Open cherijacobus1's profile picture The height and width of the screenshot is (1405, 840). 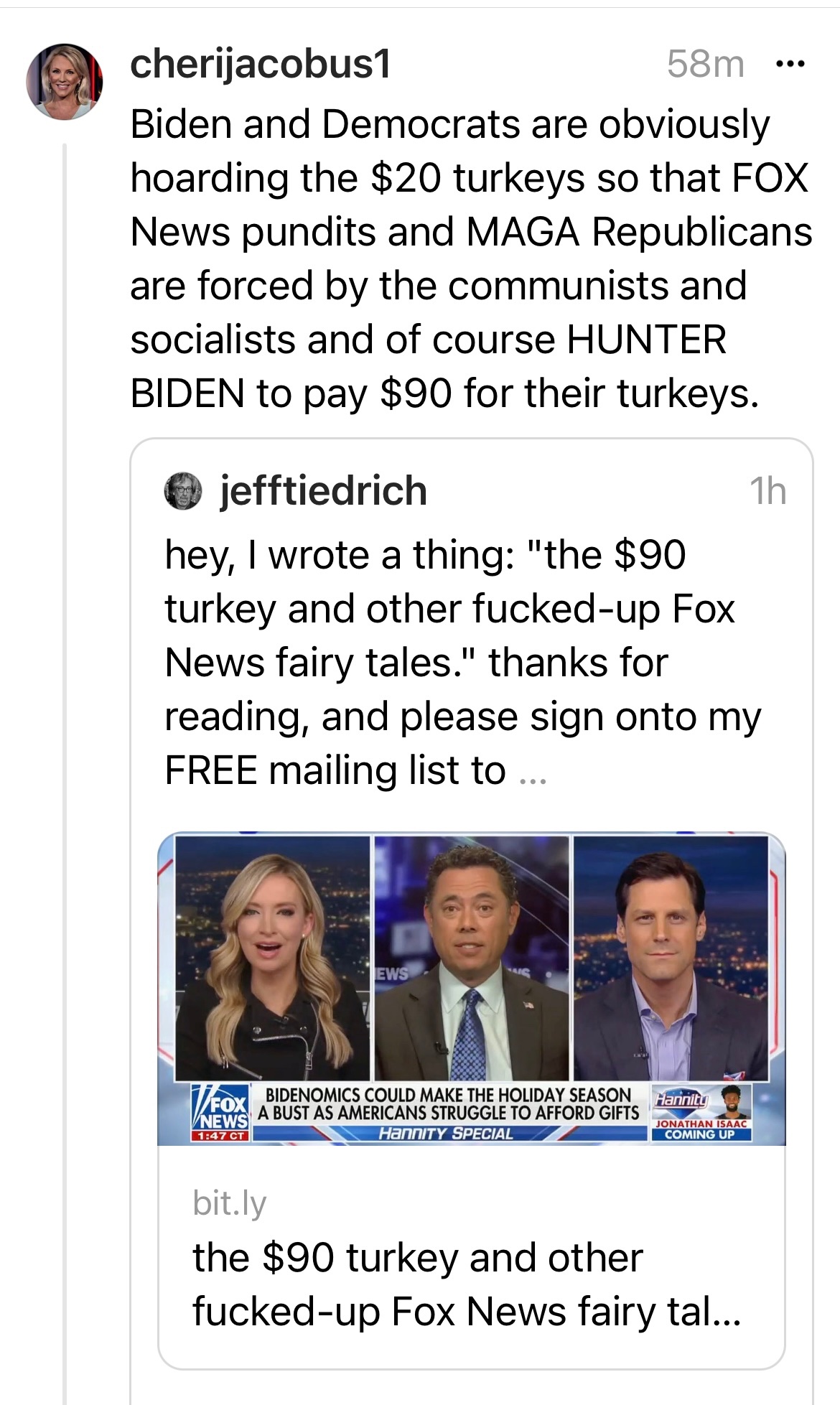(65, 81)
